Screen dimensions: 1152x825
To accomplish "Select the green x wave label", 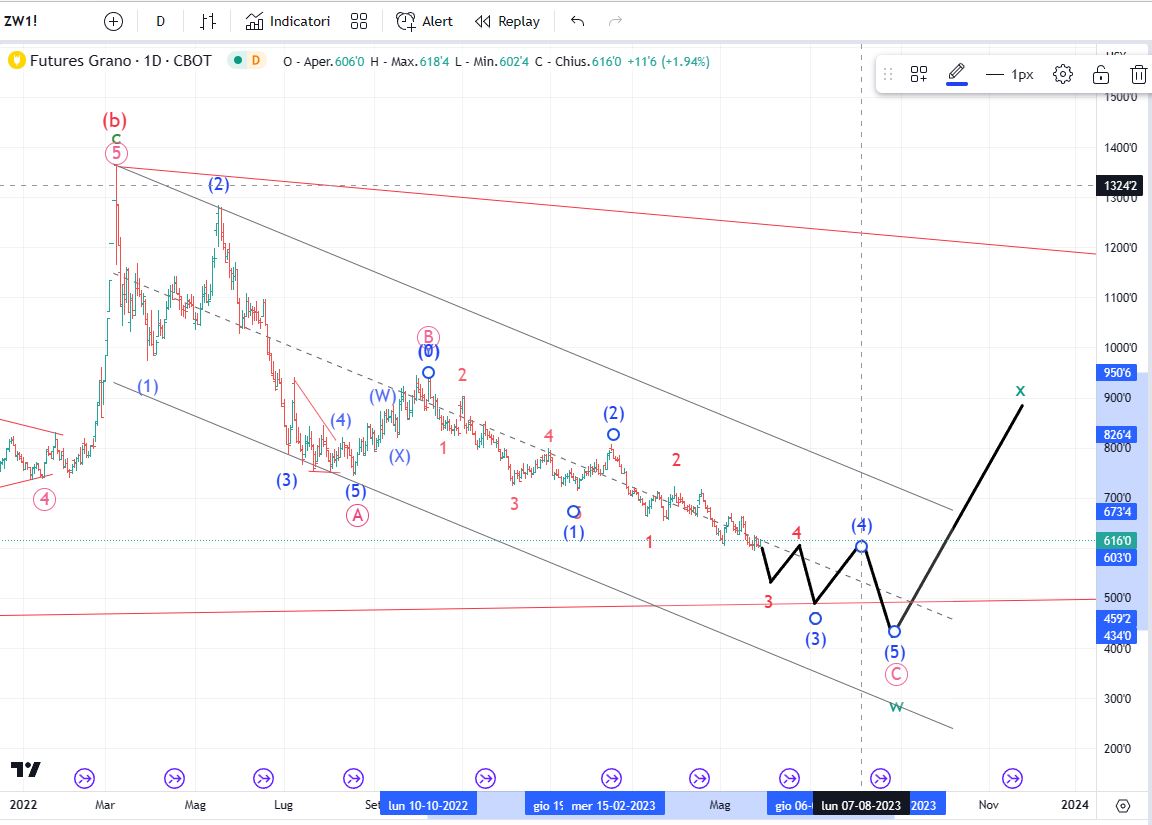I will (1020, 390).
